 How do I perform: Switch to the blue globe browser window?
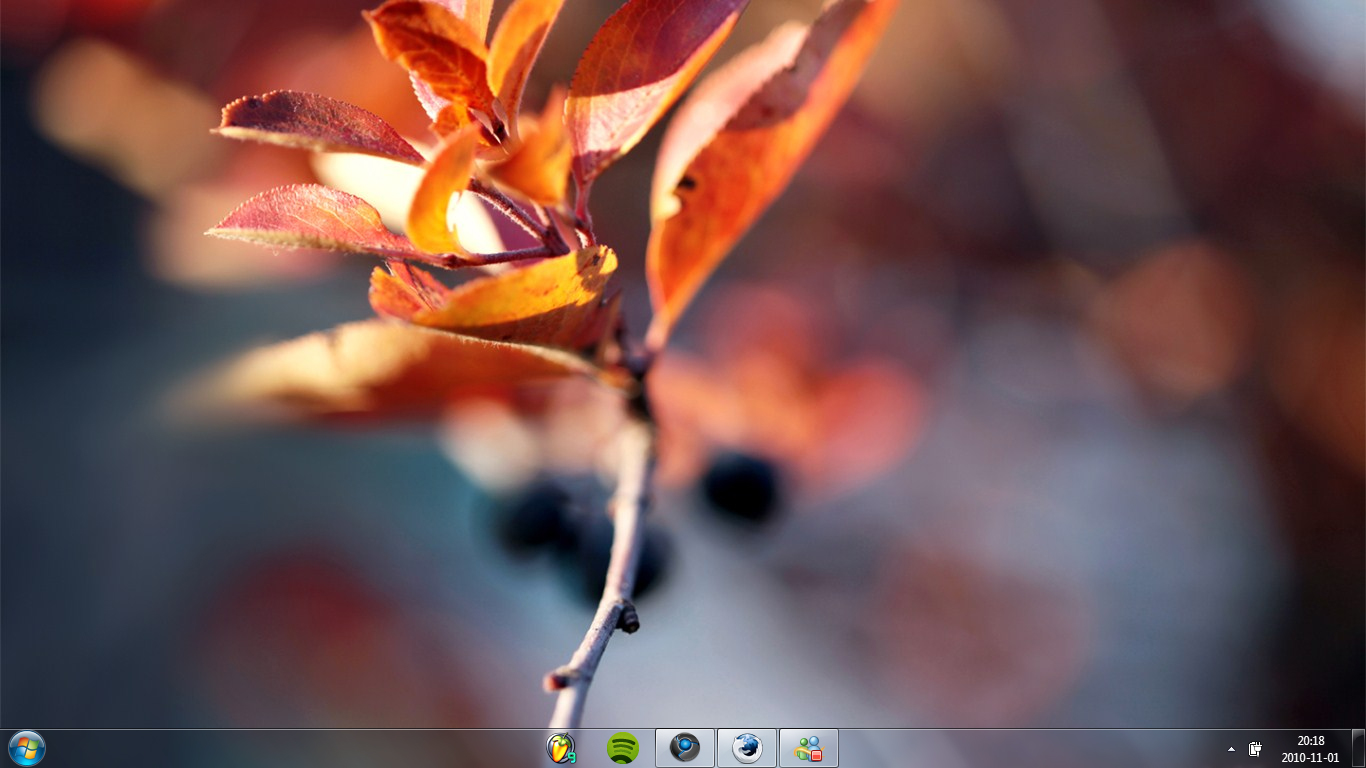point(747,748)
